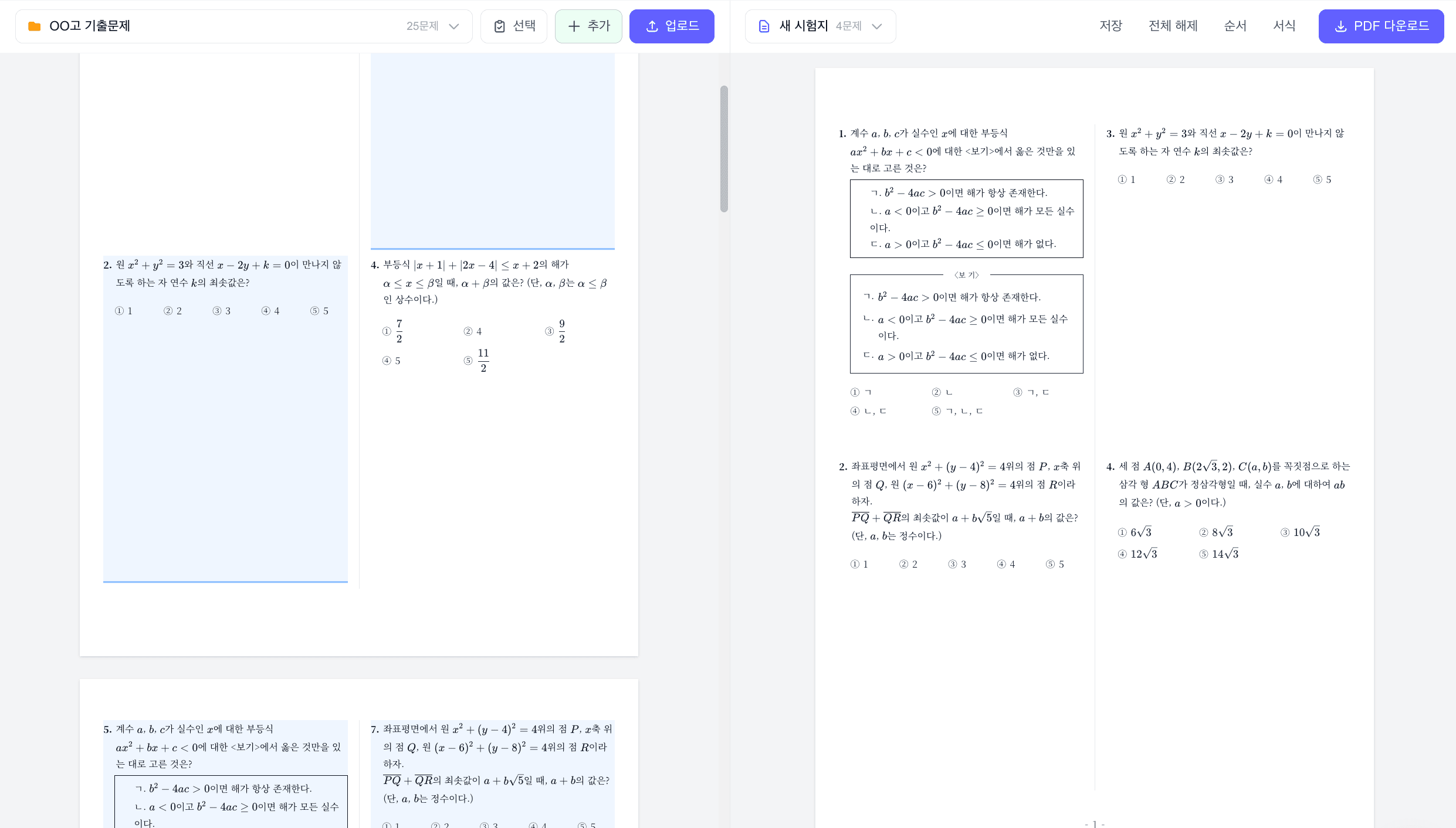Viewport: 1456px width, 828px height.
Task: Click the left panel vertical scrollbar thumb
Action: tap(724, 149)
